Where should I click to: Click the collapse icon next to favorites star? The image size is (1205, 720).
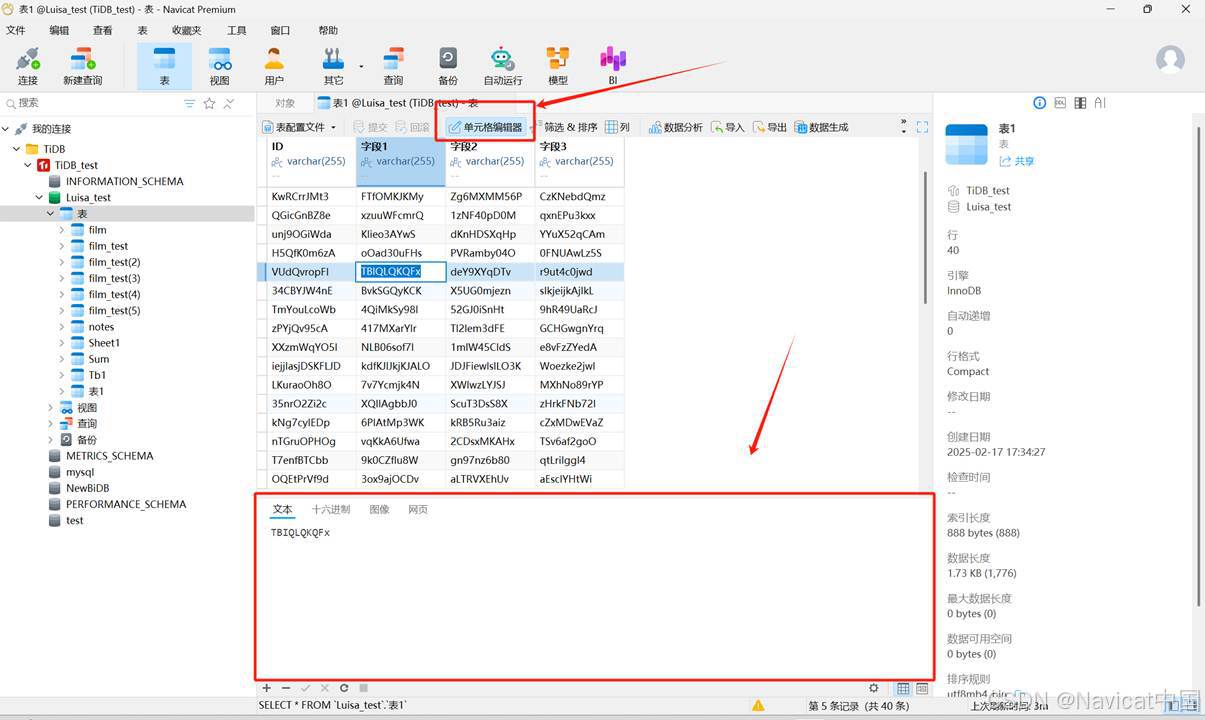pos(228,103)
